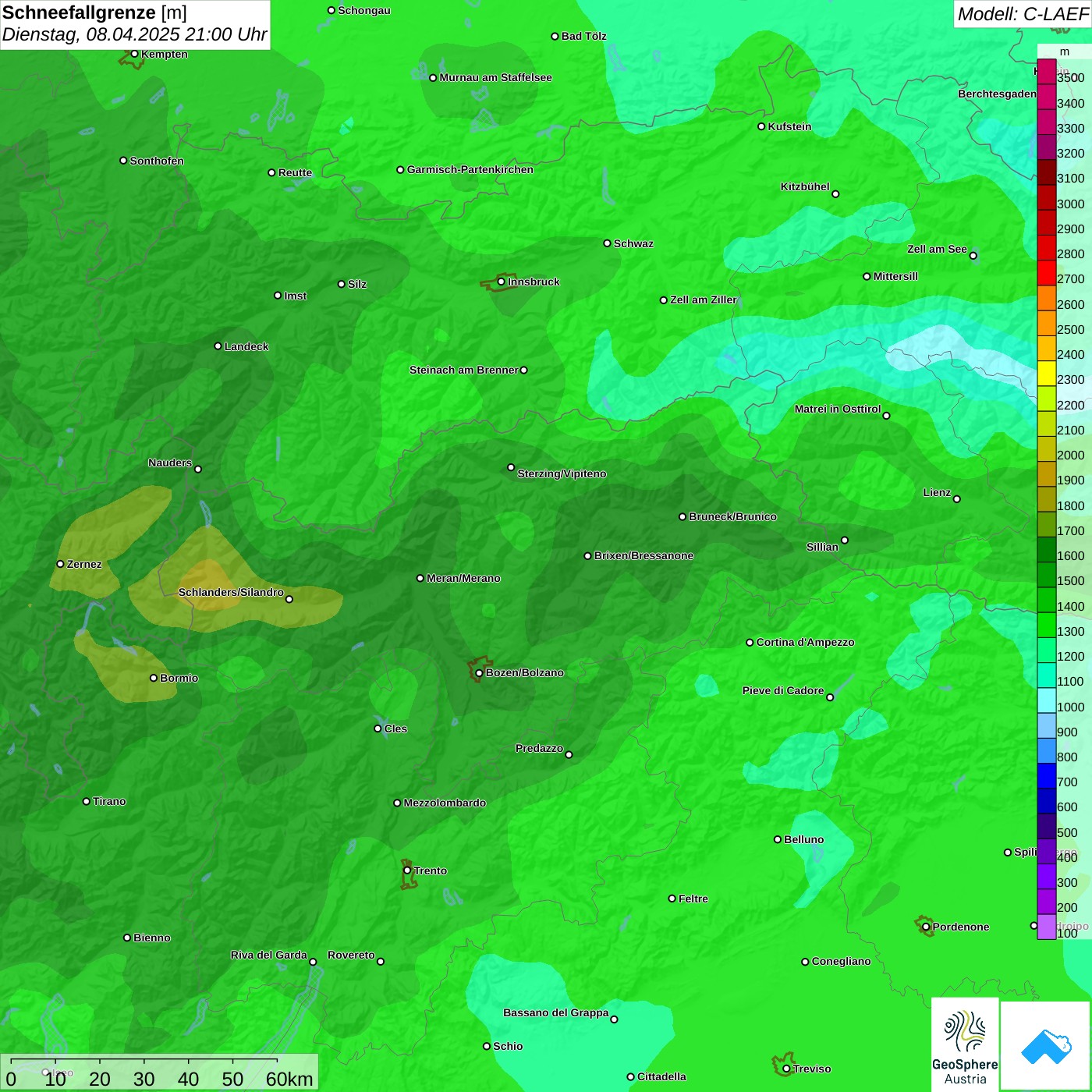Viewport: 1092px width, 1092px height.
Task: Click the Zell am See label
Action: pos(937,249)
